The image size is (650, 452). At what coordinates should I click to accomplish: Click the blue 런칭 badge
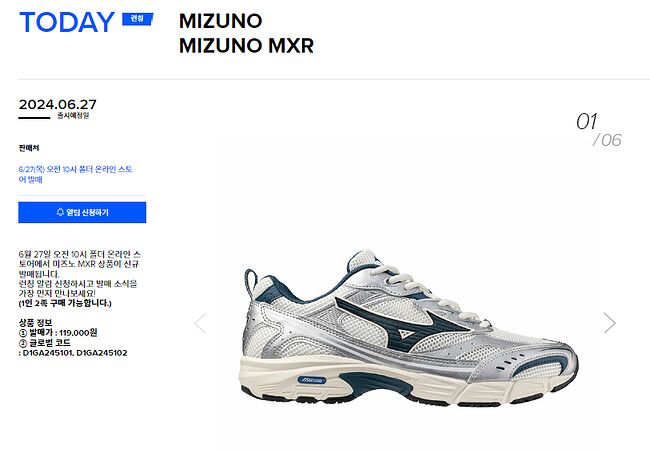[137, 19]
